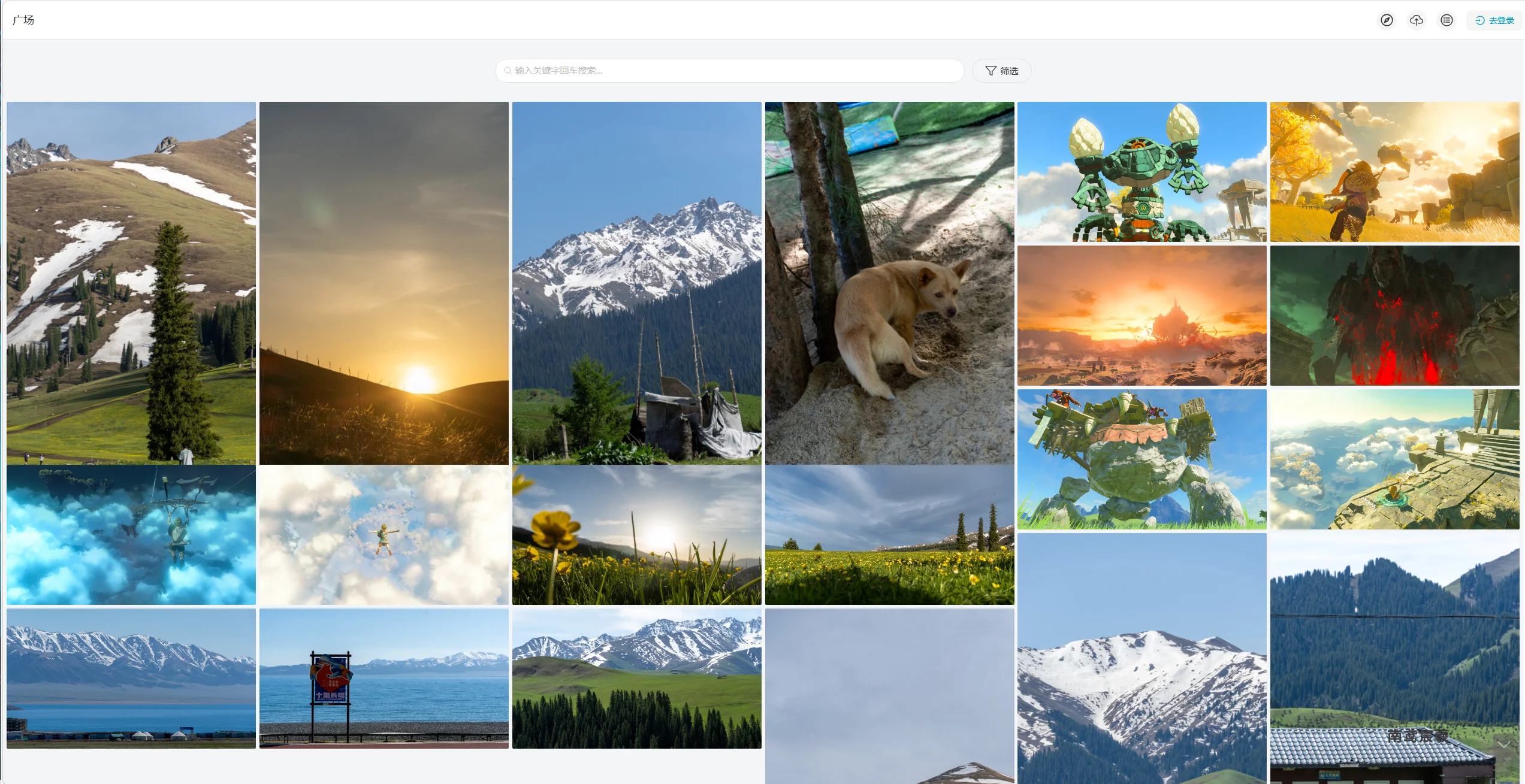Open the Link skydiving in clouds image

[x=383, y=535]
